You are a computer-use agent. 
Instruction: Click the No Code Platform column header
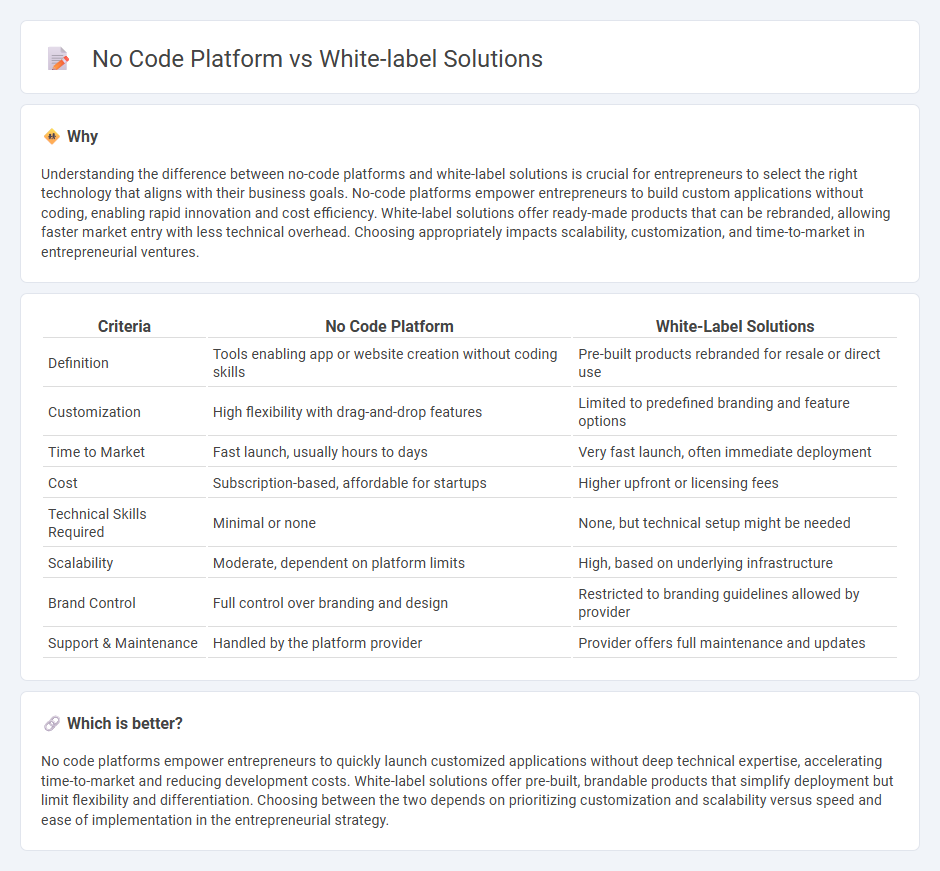tap(389, 326)
